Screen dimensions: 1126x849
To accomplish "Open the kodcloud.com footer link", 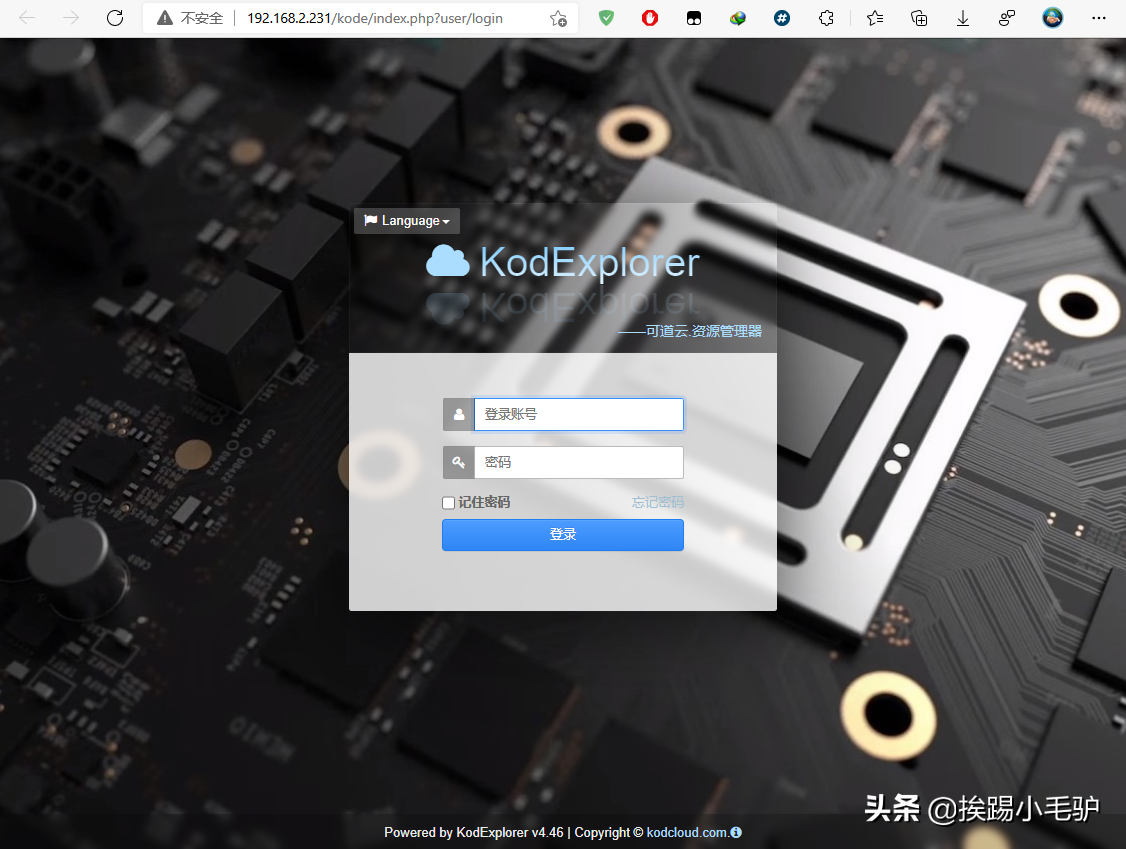I will [x=687, y=832].
